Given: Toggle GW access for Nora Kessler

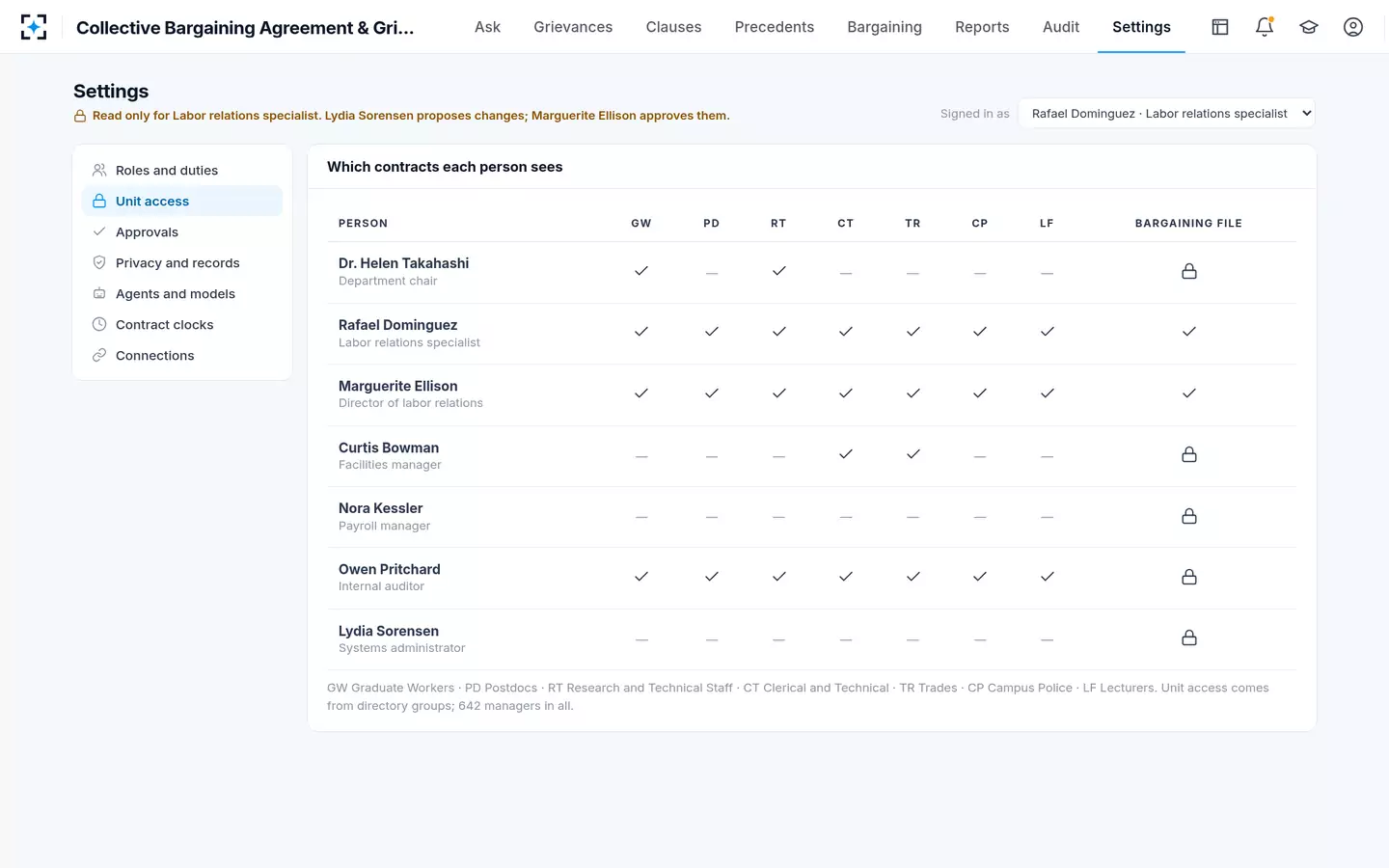Looking at the screenshot, I should (x=641, y=517).
